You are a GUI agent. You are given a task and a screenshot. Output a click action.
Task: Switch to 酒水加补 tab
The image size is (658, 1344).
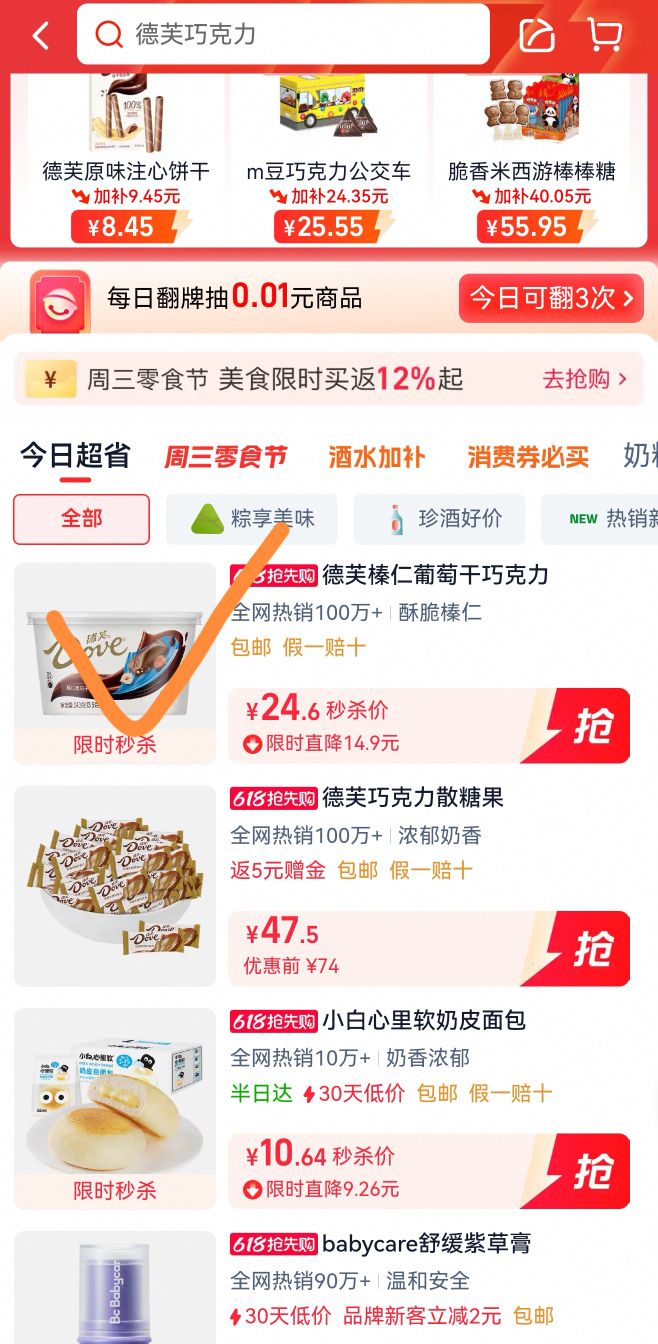377,457
